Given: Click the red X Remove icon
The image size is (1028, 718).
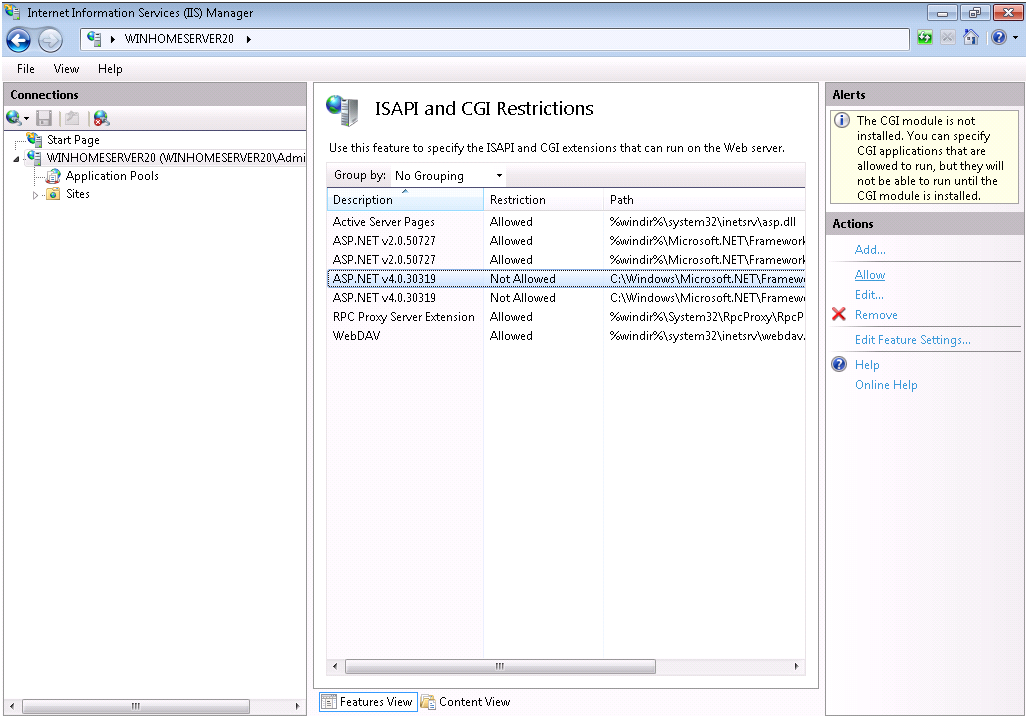Looking at the screenshot, I should point(839,315).
